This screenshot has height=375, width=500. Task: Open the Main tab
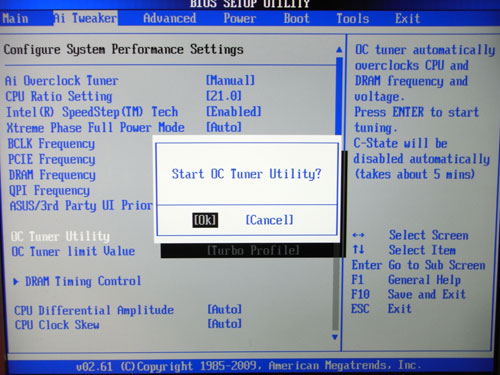(15, 18)
